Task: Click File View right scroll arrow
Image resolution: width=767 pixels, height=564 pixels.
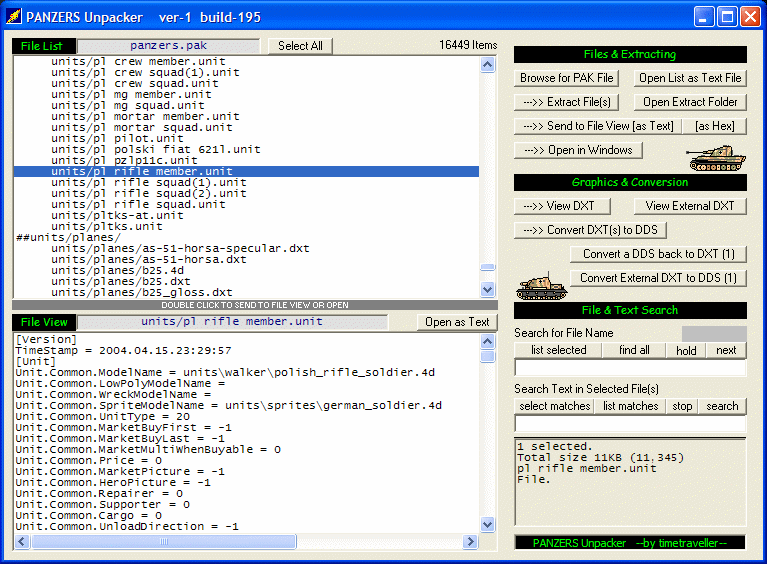Action: coord(471,541)
